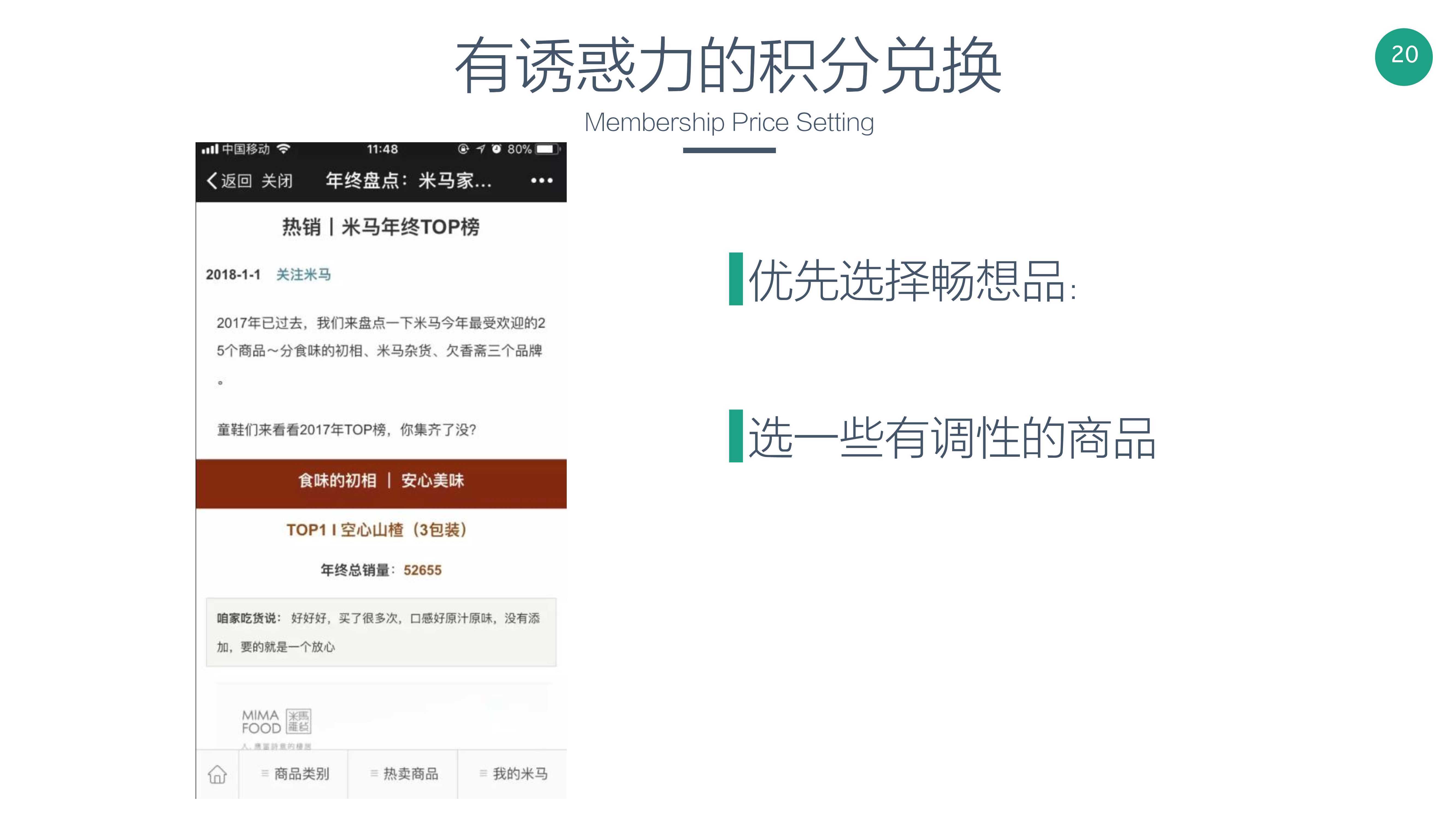Image resolution: width=1456 pixels, height=819 pixels.
Task: Click the article title 热销丨米马年终TOP榜
Action: coord(381,227)
